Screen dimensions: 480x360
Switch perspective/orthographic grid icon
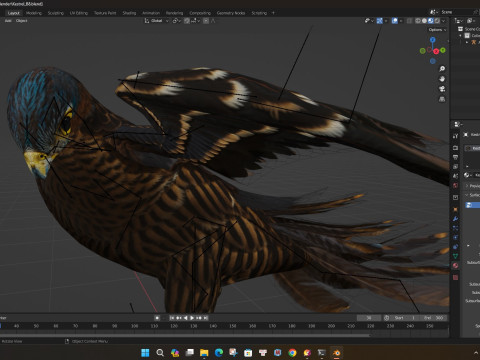click(442, 99)
